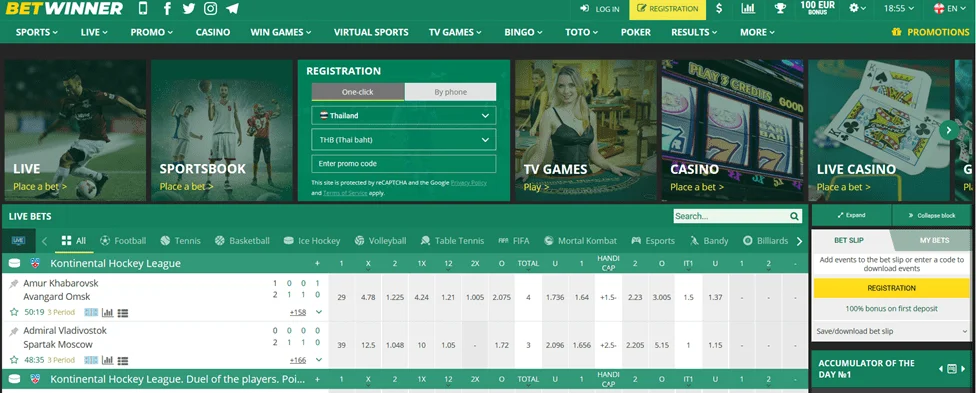Image resolution: width=976 pixels, height=393 pixels.
Task: Open the MORE menu
Action: (x=757, y=32)
